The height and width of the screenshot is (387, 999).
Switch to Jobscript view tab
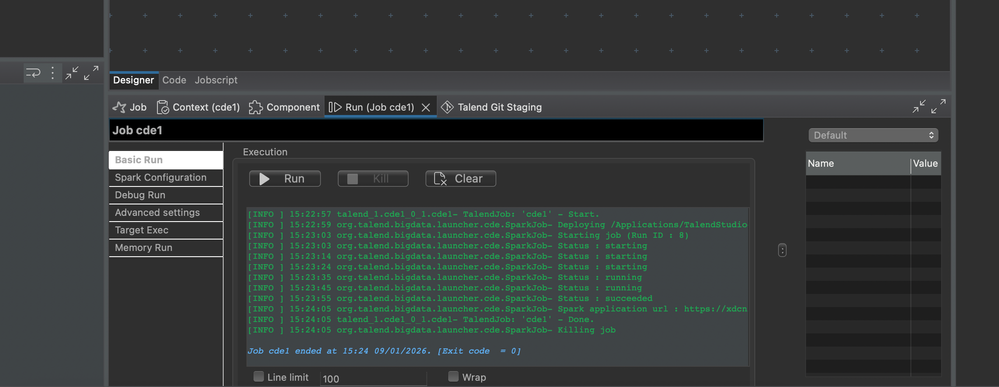(x=216, y=80)
